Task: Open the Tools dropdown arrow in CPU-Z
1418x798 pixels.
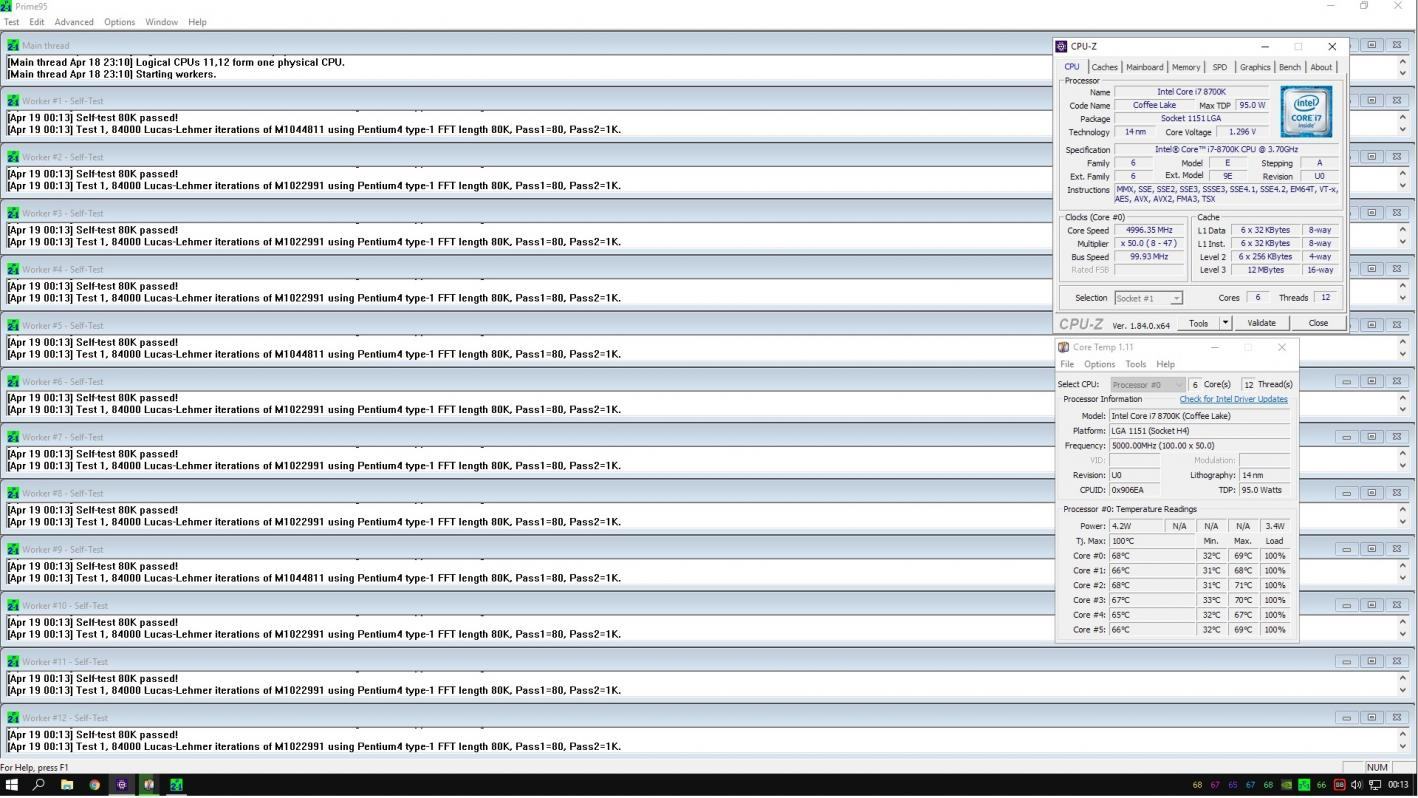Action: 1225,323
